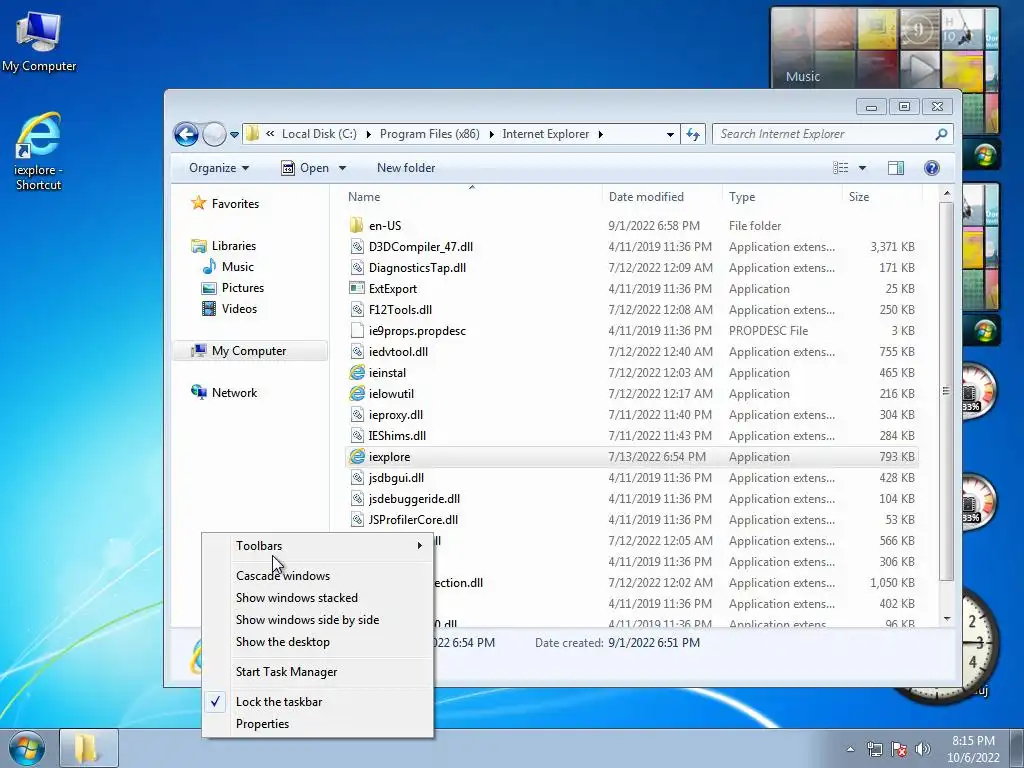1024x768 pixels.
Task: Select the ielowutil application icon
Action: coord(357,394)
